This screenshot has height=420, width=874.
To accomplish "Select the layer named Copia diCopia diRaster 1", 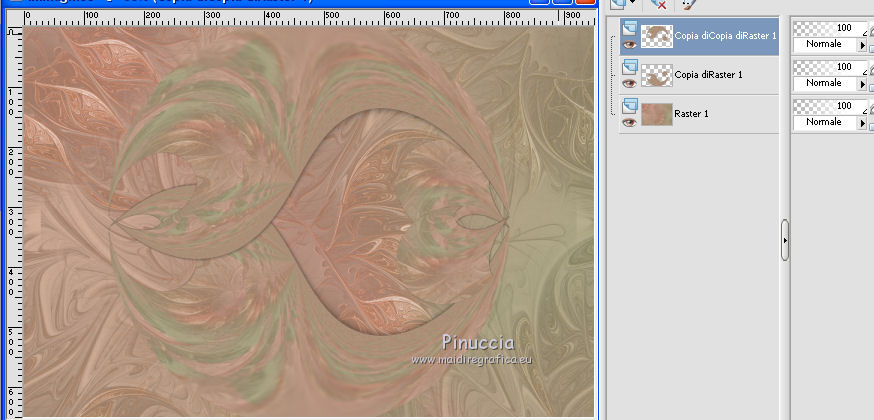I will tap(725, 36).
